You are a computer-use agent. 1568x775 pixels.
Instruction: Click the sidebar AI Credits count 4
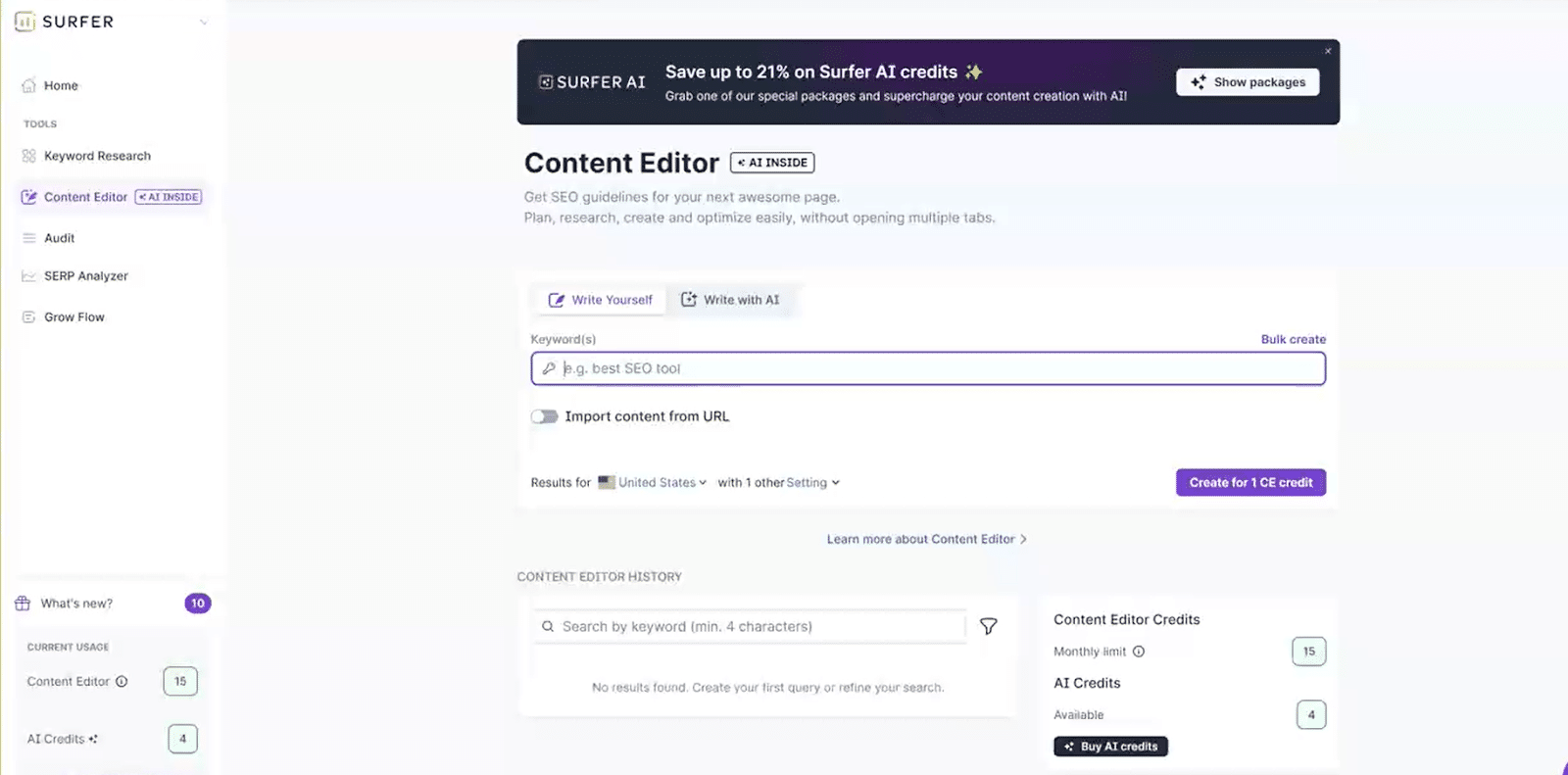pos(182,739)
